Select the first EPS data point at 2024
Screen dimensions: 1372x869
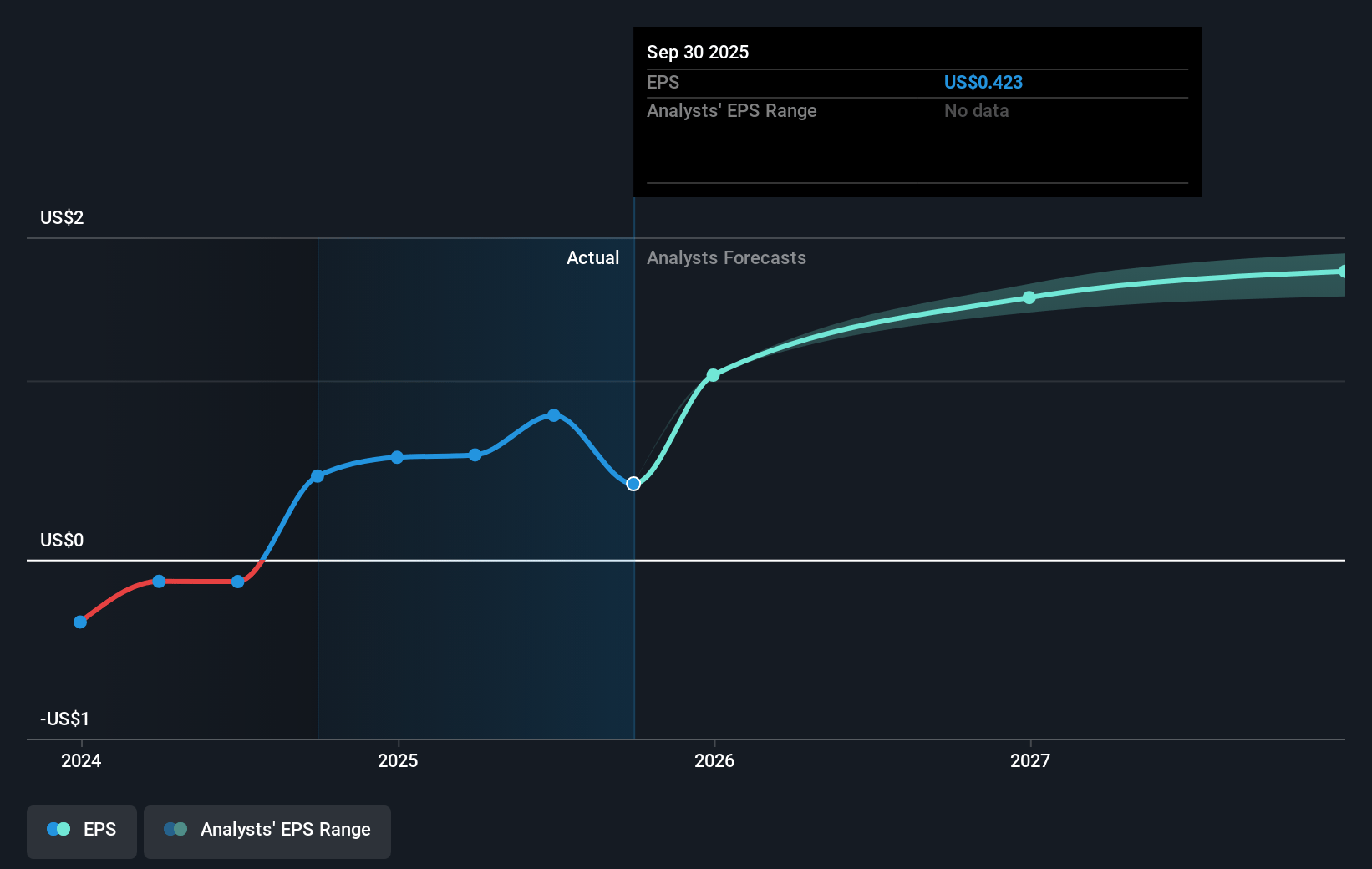pyautogui.click(x=80, y=622)
